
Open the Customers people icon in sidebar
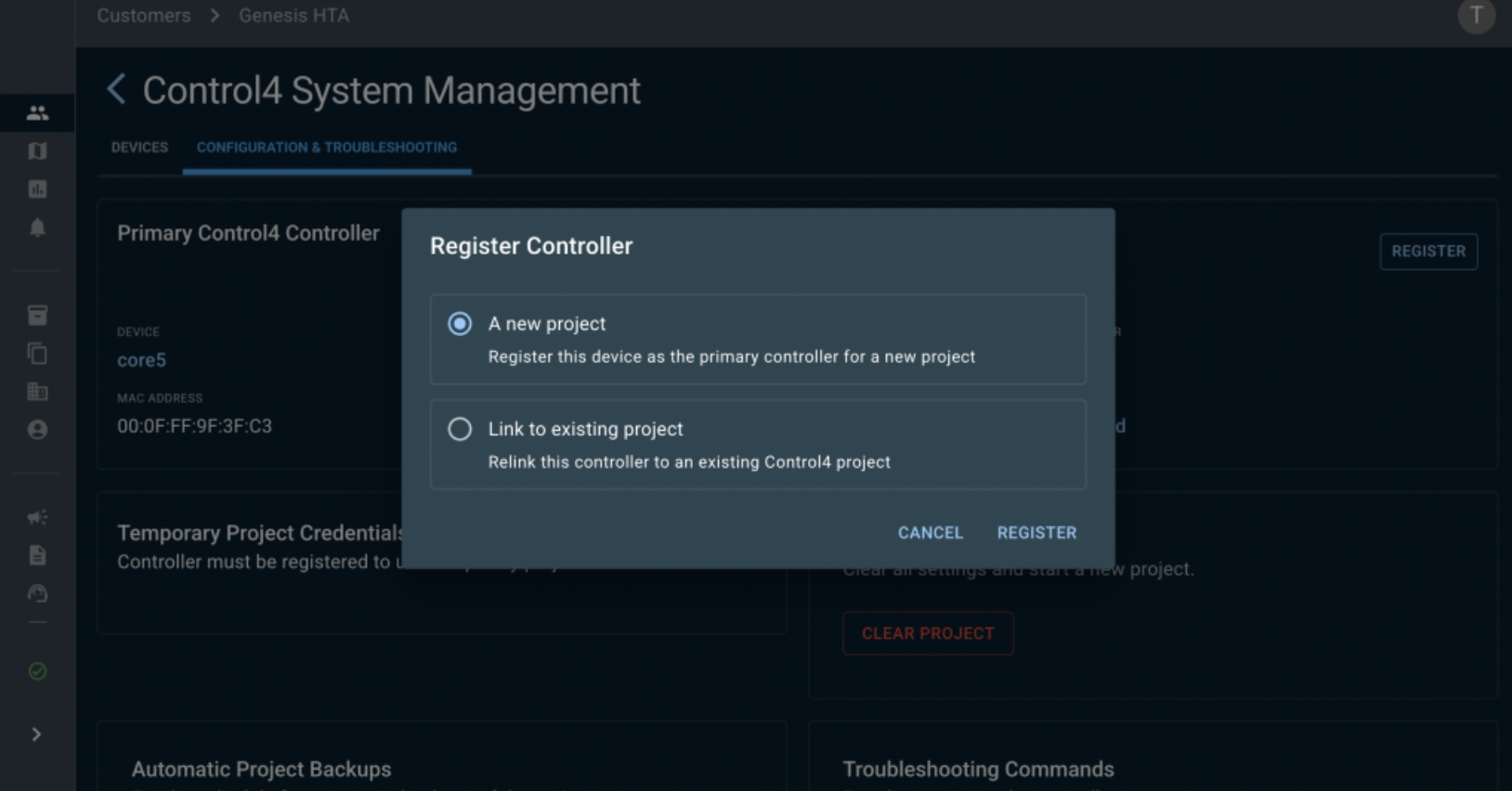(37, 113)
